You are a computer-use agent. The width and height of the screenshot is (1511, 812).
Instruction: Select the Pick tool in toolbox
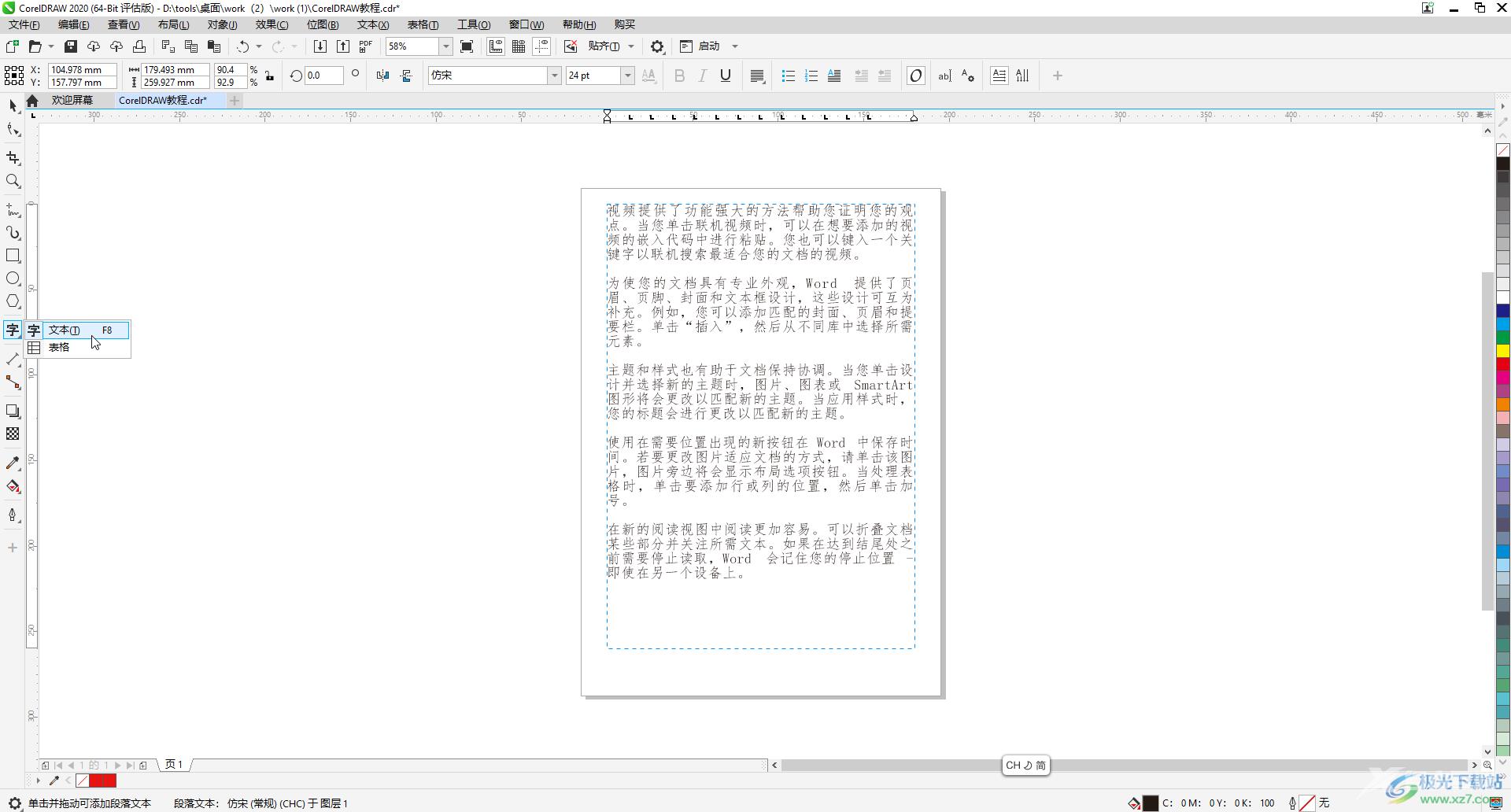click(13, 105)
